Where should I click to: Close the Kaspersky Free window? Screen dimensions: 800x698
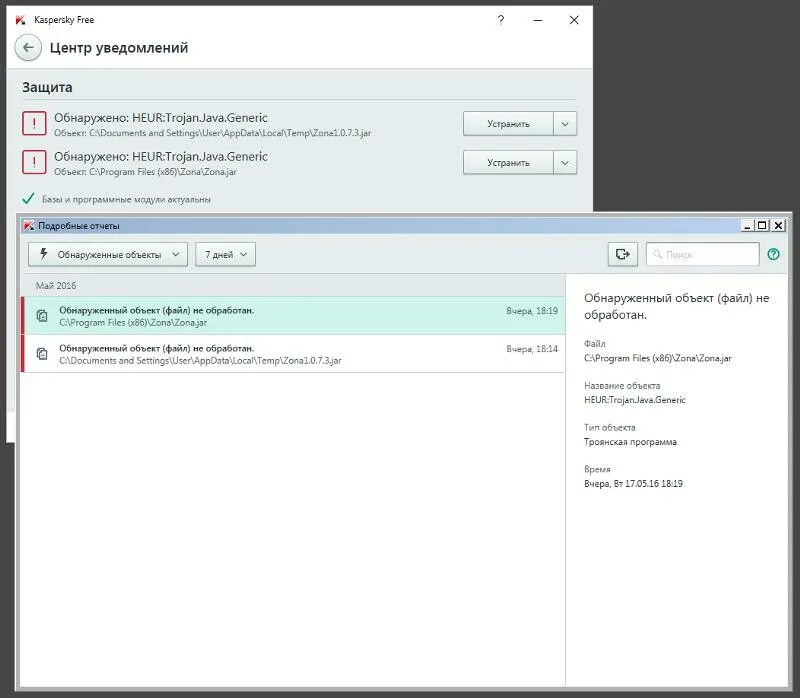pos(574,20)
